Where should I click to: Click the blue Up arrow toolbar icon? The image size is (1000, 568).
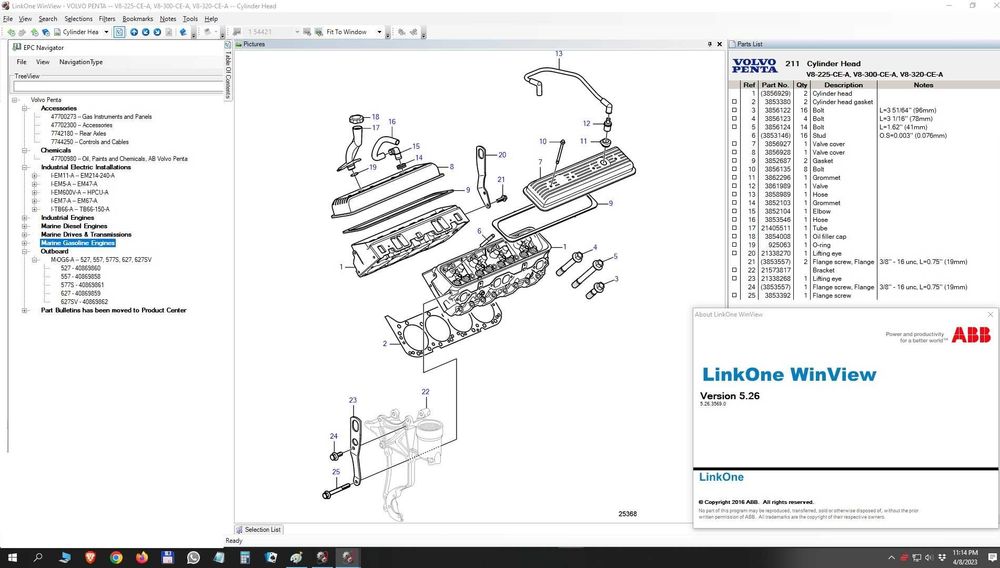134,32
